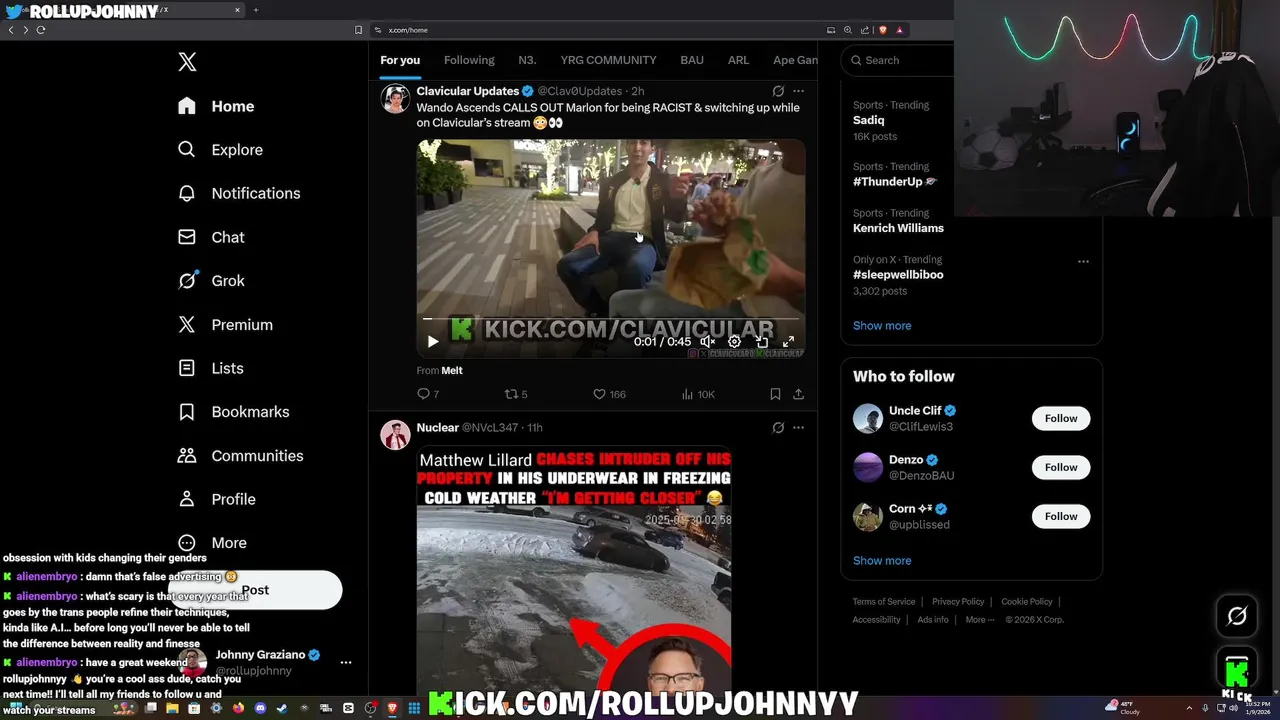Switch to the N3. tab
1280x720 pixels.
pyautogui.click(x=527, y=60)
